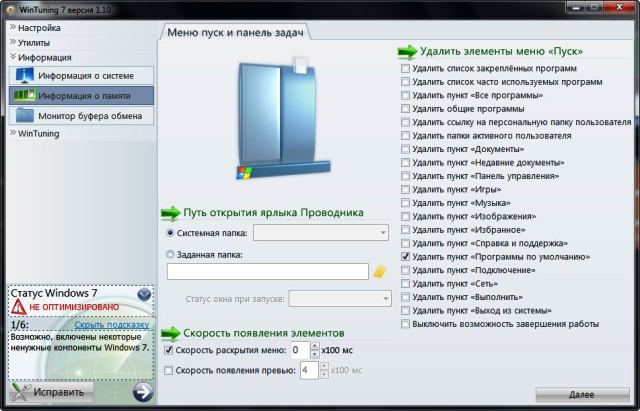Viewport: 640px width, 411px height.
Task: Check Удалить список закреплённых программ
Action: [405, 68]
